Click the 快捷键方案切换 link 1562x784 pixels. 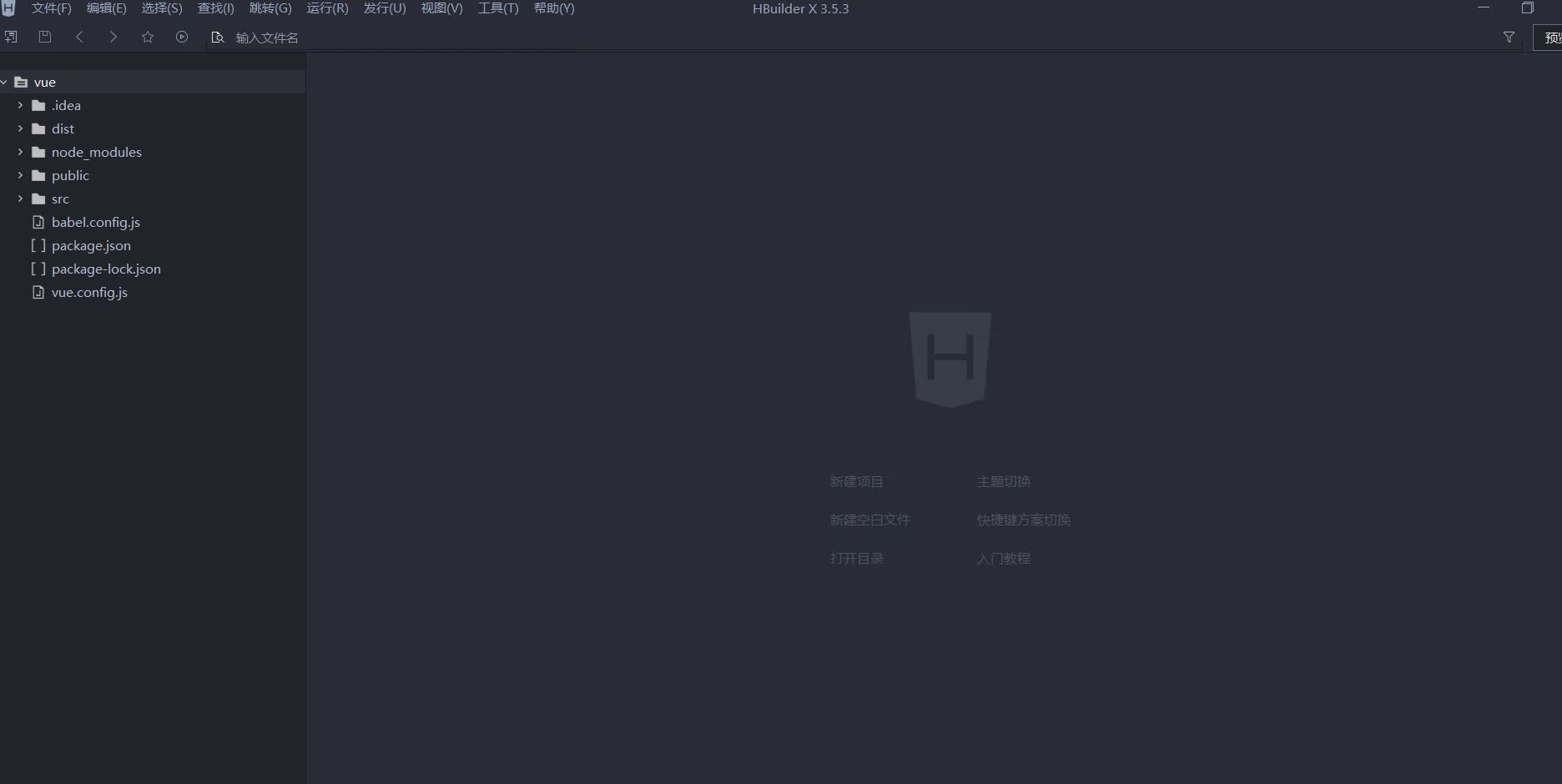click(x=1024, y=520)
